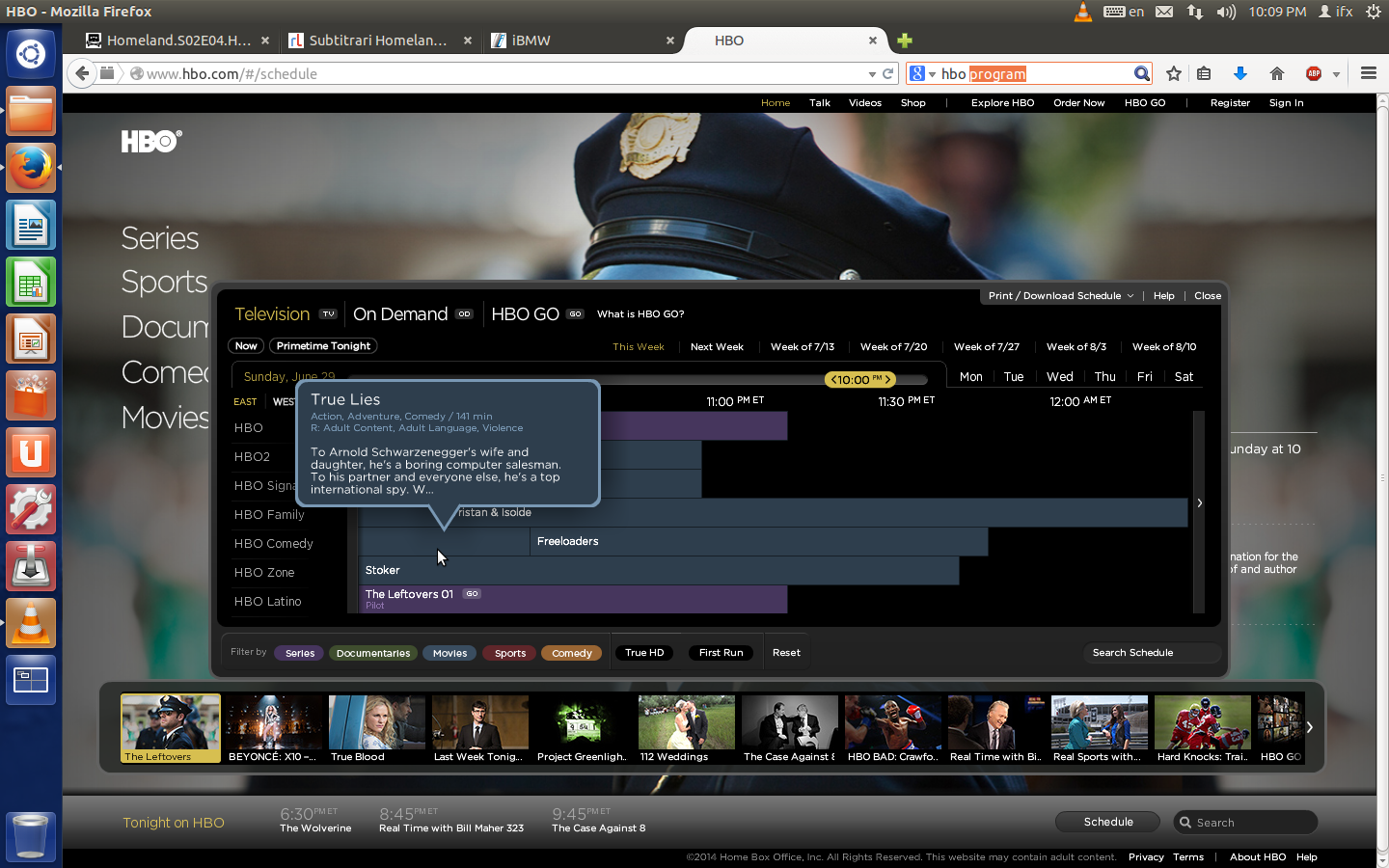Open the Ubuntu Dash launcher icon
1389x868 pixels.
coord(31,54)
